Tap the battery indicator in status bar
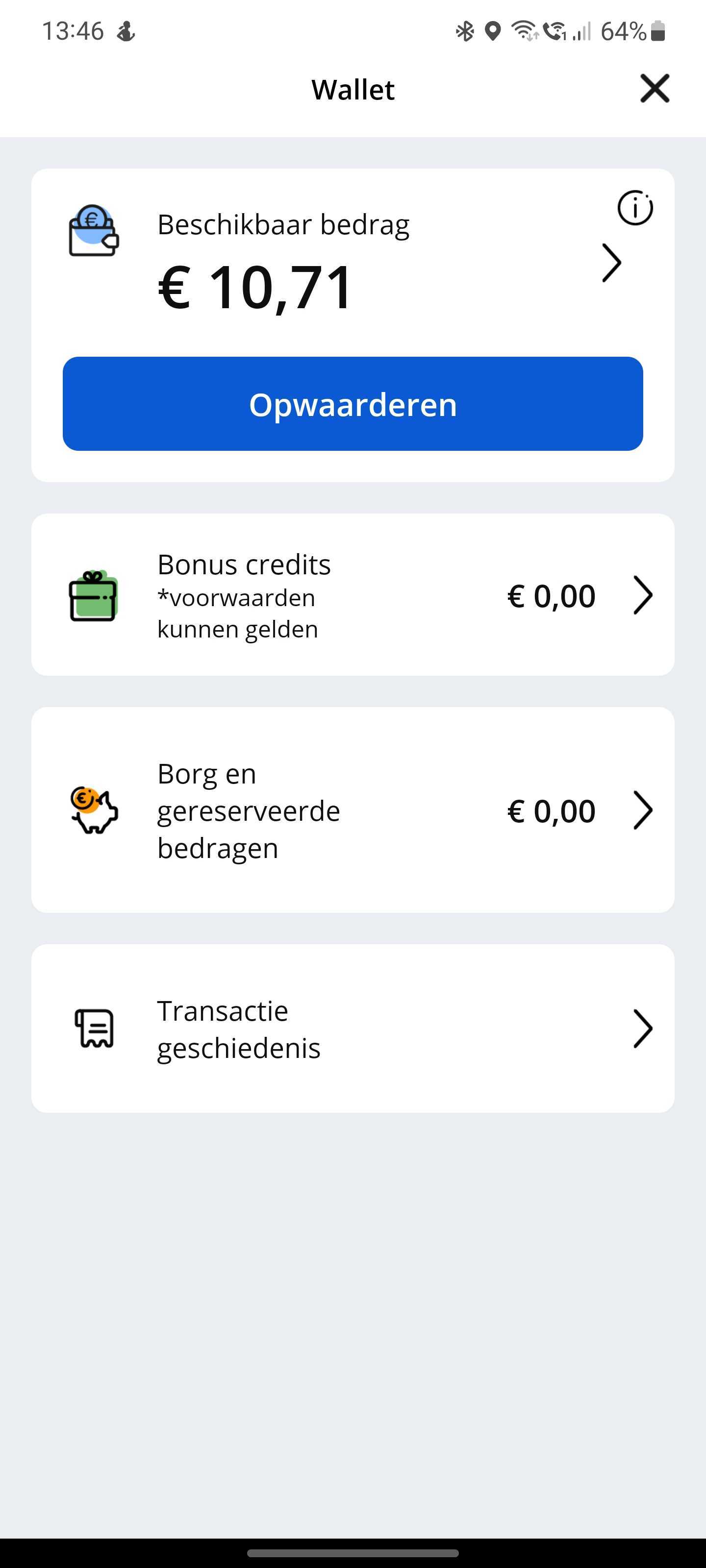706x1568 pixels. click(658, 31)
